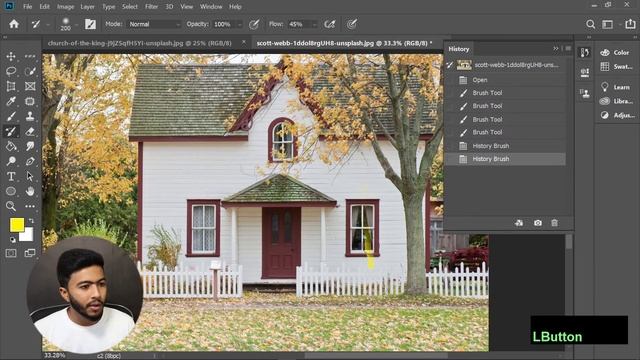
Task: Select the Lasso tool
Action: click(11, 71)
